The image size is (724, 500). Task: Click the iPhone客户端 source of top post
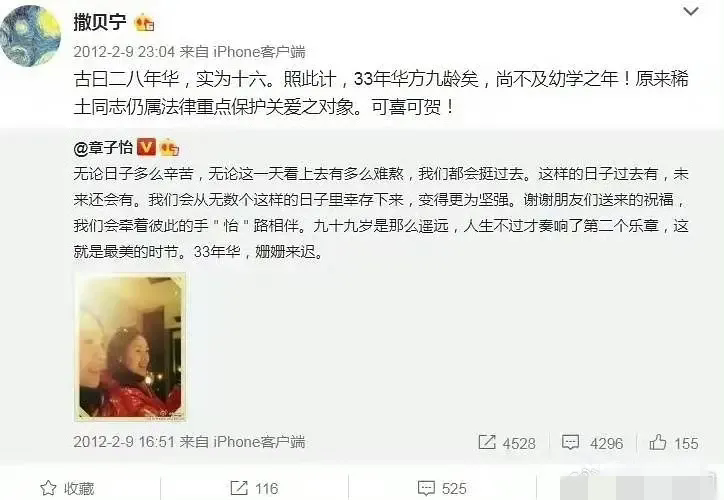259,52
